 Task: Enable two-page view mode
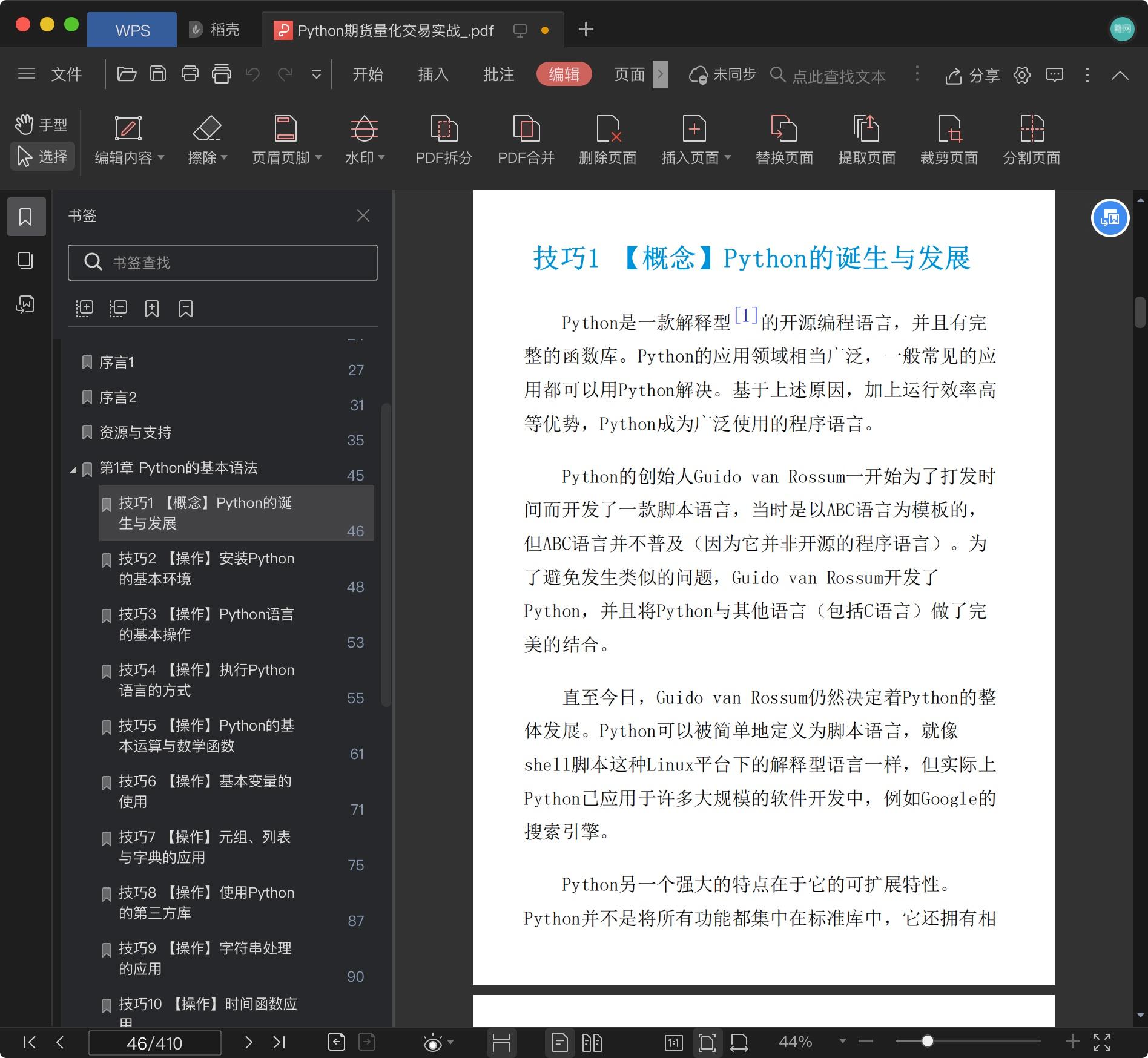592,1042
